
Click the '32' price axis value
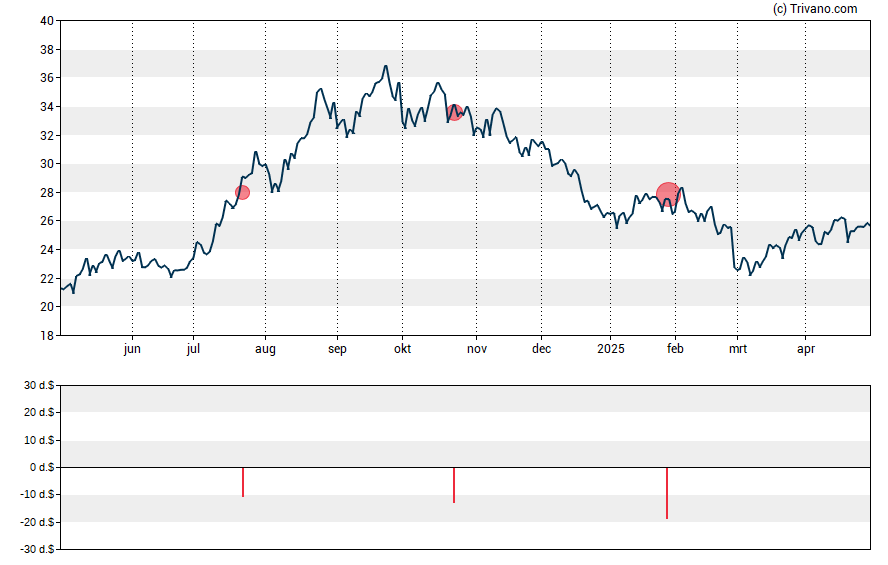[47, 135]
